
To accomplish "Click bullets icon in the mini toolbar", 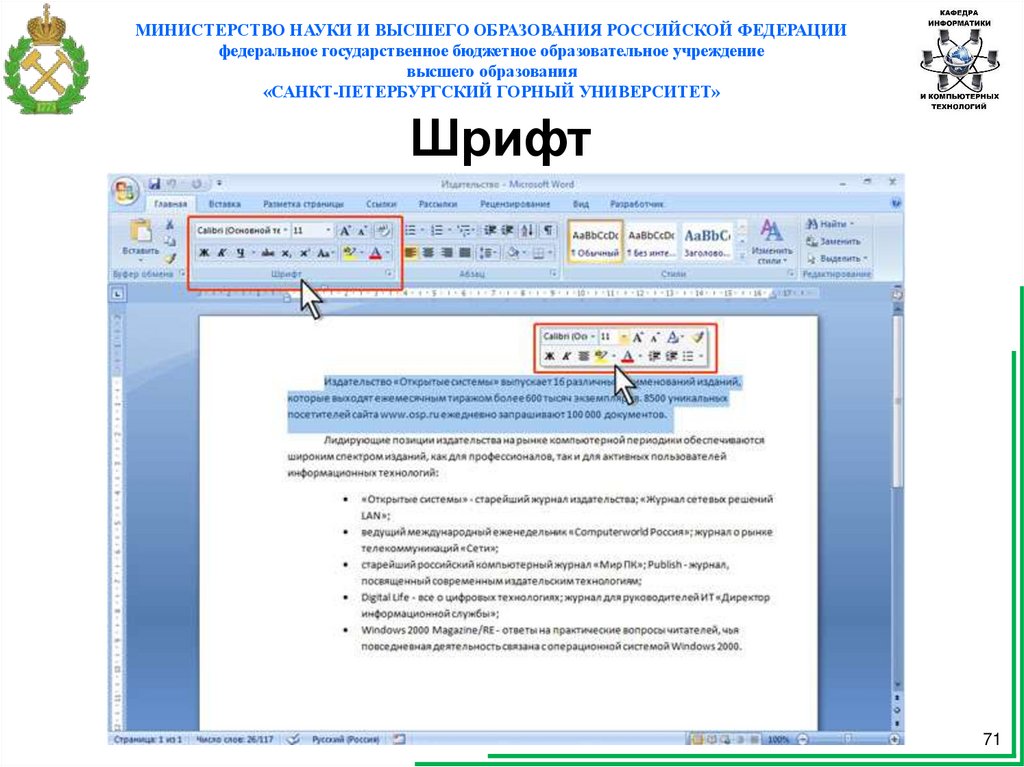I will pyautogui.click(x=688, y=356).
